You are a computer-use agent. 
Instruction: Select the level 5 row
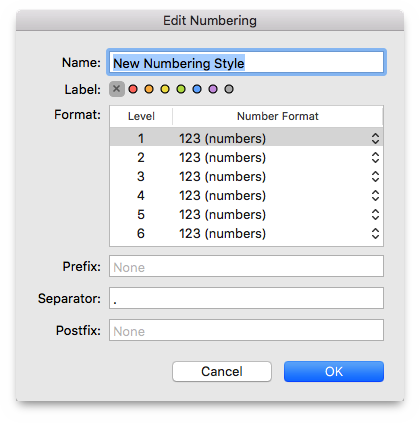pos(246,214)
